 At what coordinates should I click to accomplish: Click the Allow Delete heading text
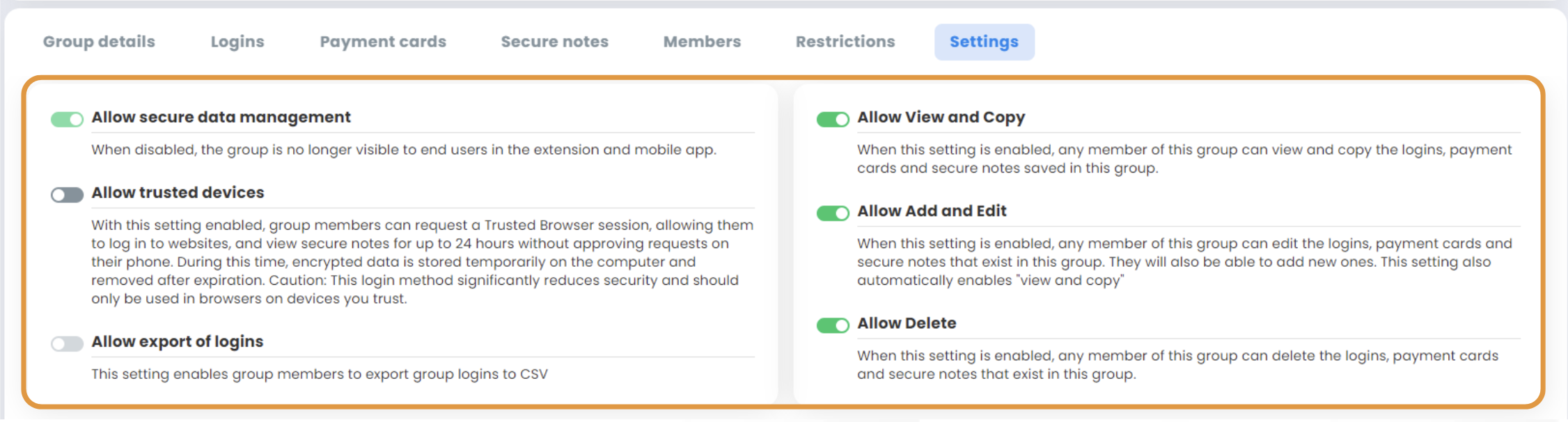(x=907, y=322)
